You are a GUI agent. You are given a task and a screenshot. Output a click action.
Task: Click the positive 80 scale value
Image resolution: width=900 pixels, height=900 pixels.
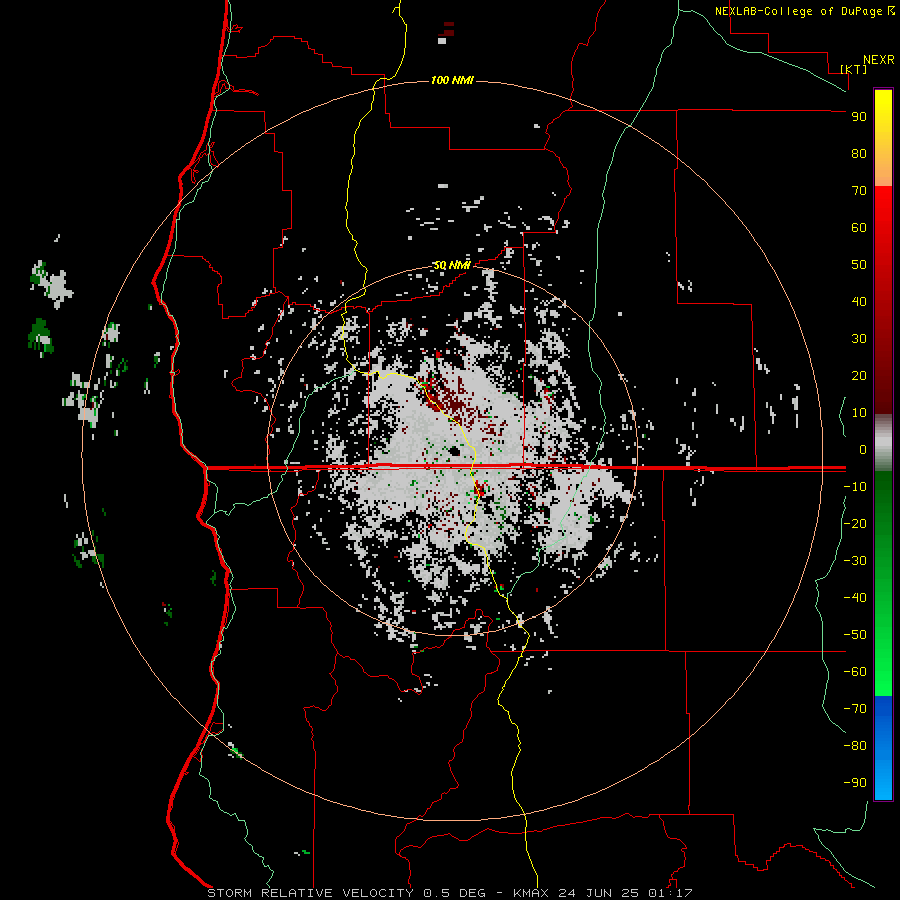pos(859,154)
